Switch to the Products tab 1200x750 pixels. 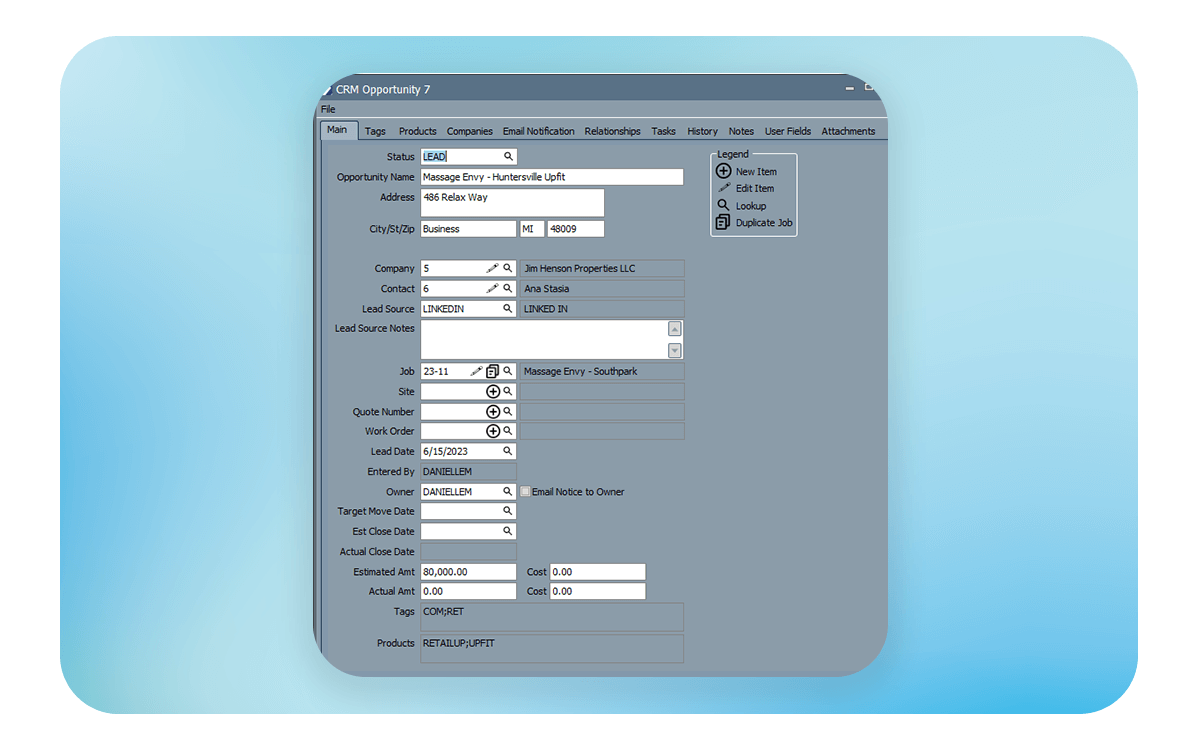pos(417,131)
